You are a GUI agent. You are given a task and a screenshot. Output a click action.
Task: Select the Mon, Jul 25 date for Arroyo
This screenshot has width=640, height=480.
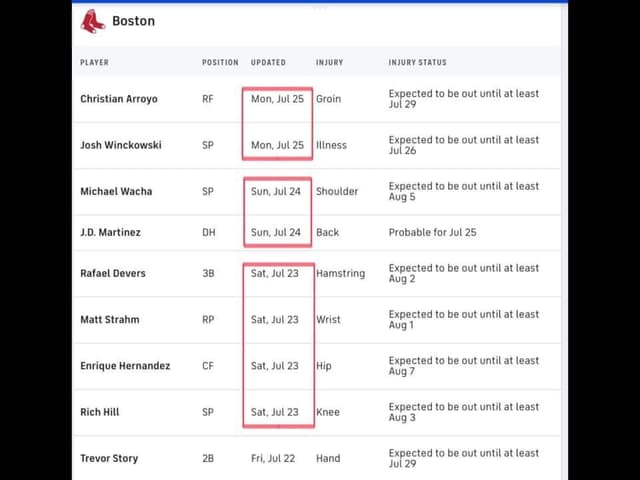click(x=278, y=99)
